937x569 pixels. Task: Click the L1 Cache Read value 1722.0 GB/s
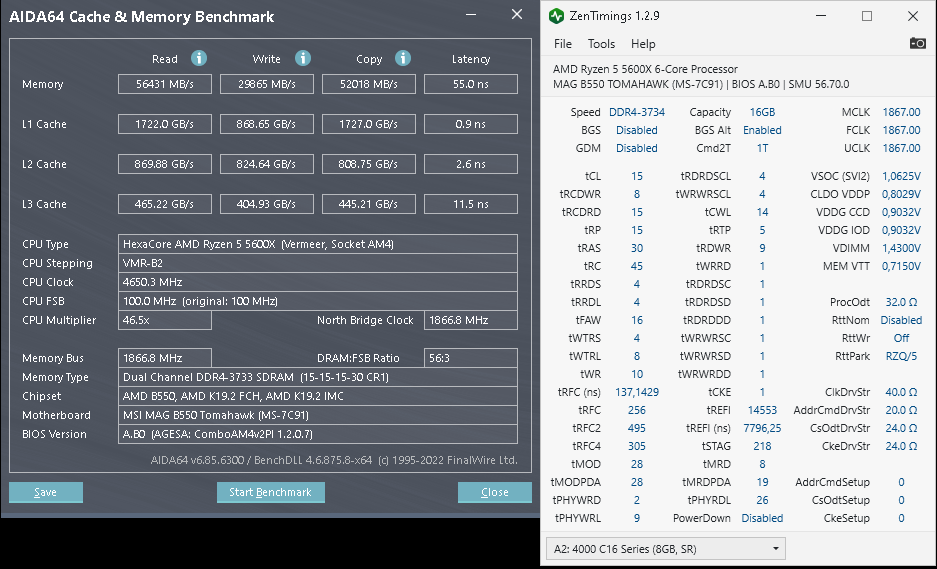click(165, 124)
